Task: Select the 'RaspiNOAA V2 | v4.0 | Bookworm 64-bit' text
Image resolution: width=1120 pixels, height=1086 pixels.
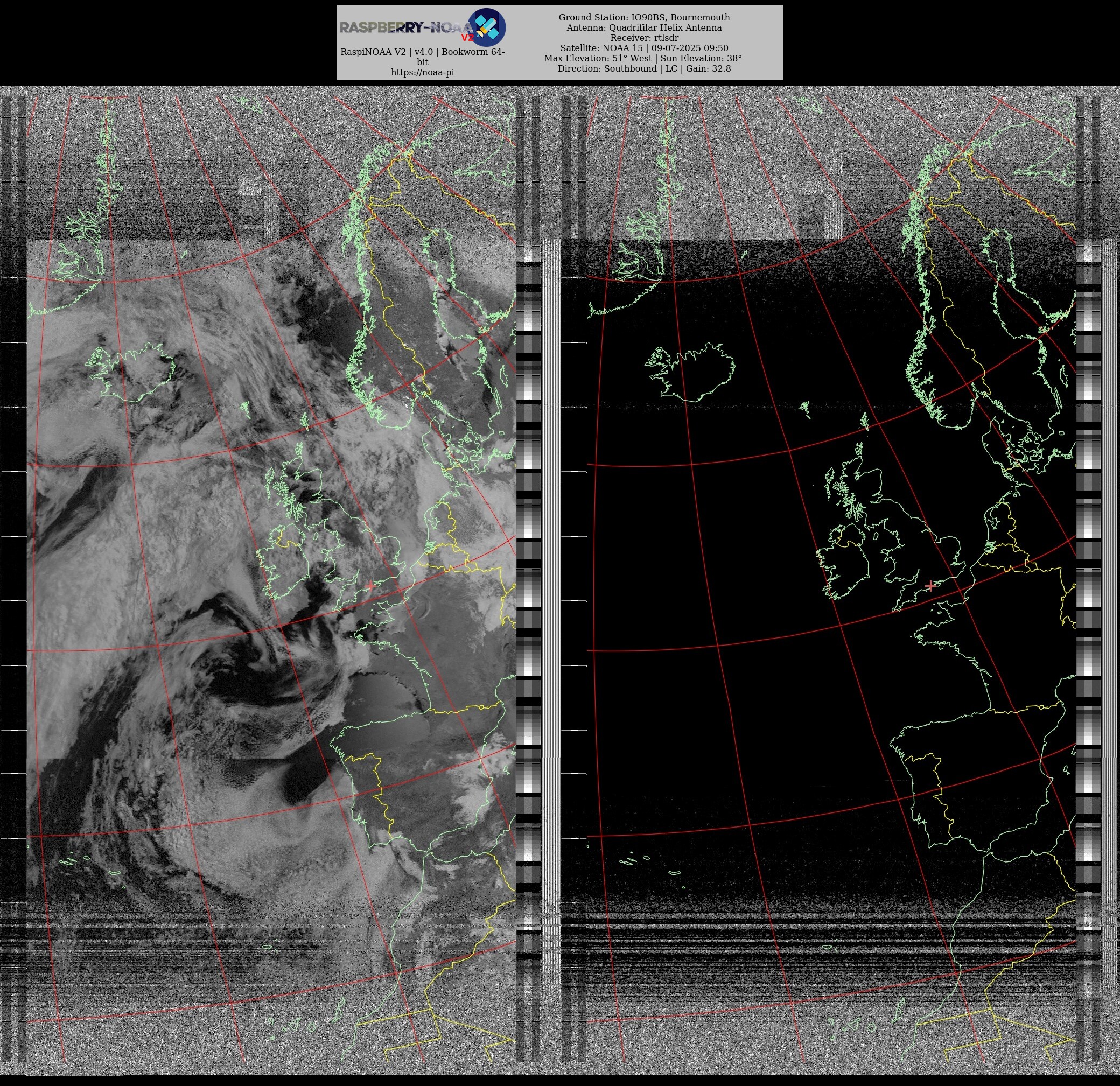Action: click(422, 57)
